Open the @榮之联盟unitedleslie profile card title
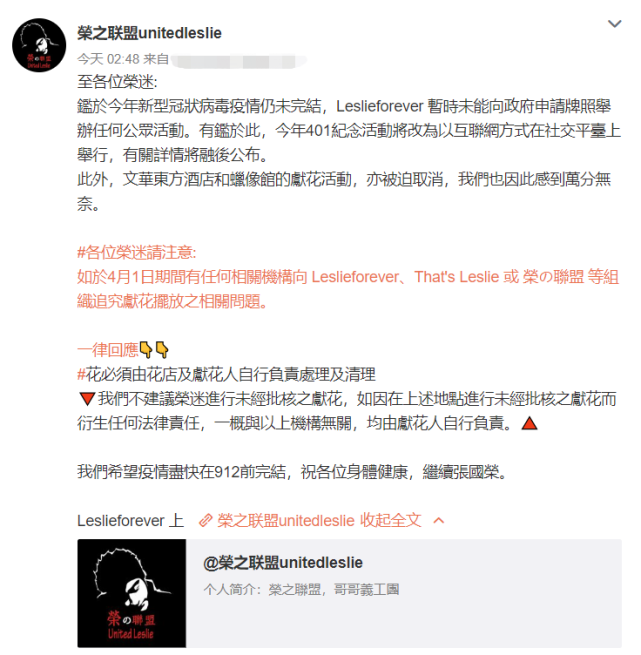 pyautogui.click(x=283, y=563)
